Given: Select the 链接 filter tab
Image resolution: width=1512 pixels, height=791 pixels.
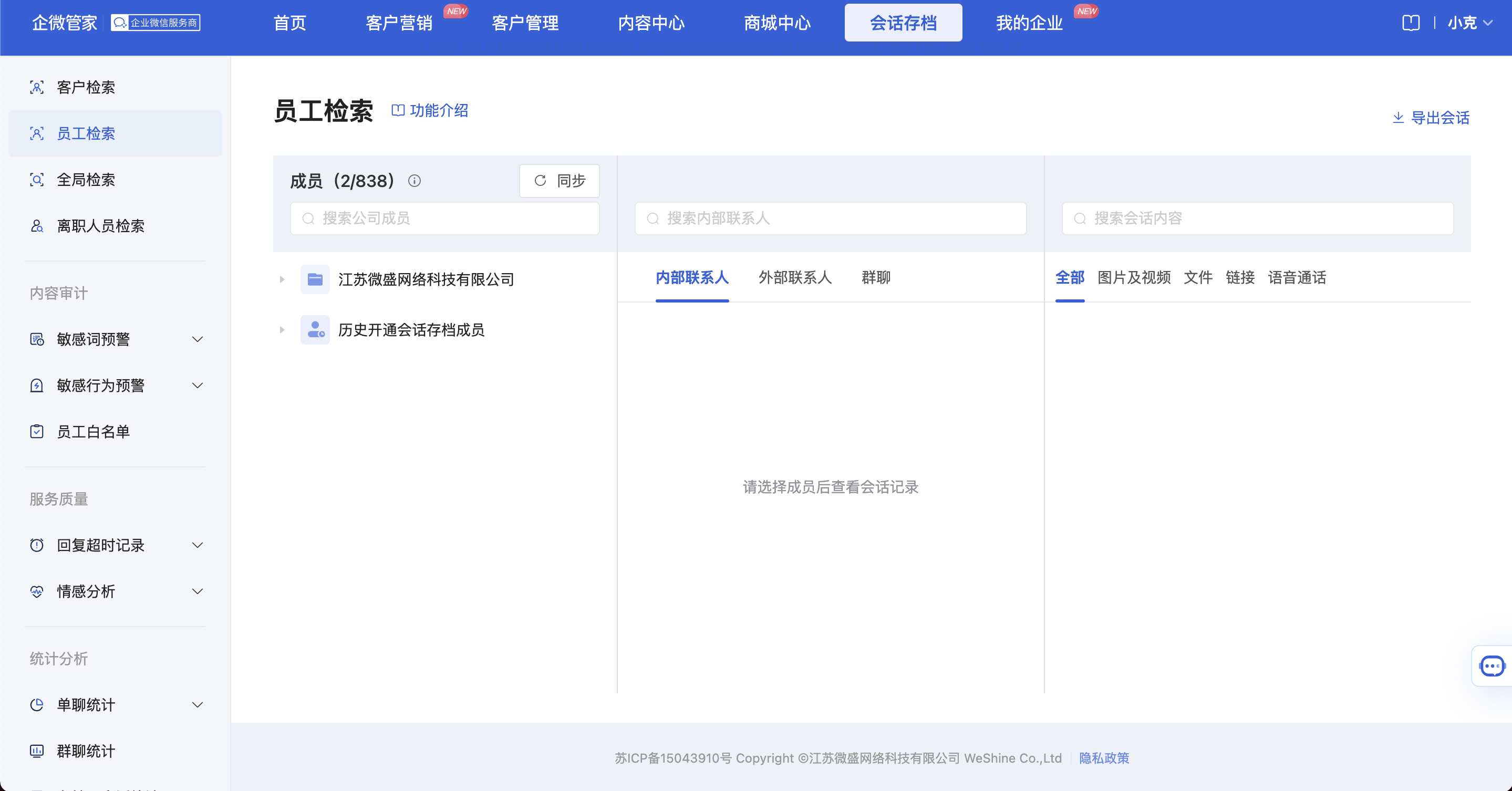Looking at the screenshot, I should (1240, 277).
